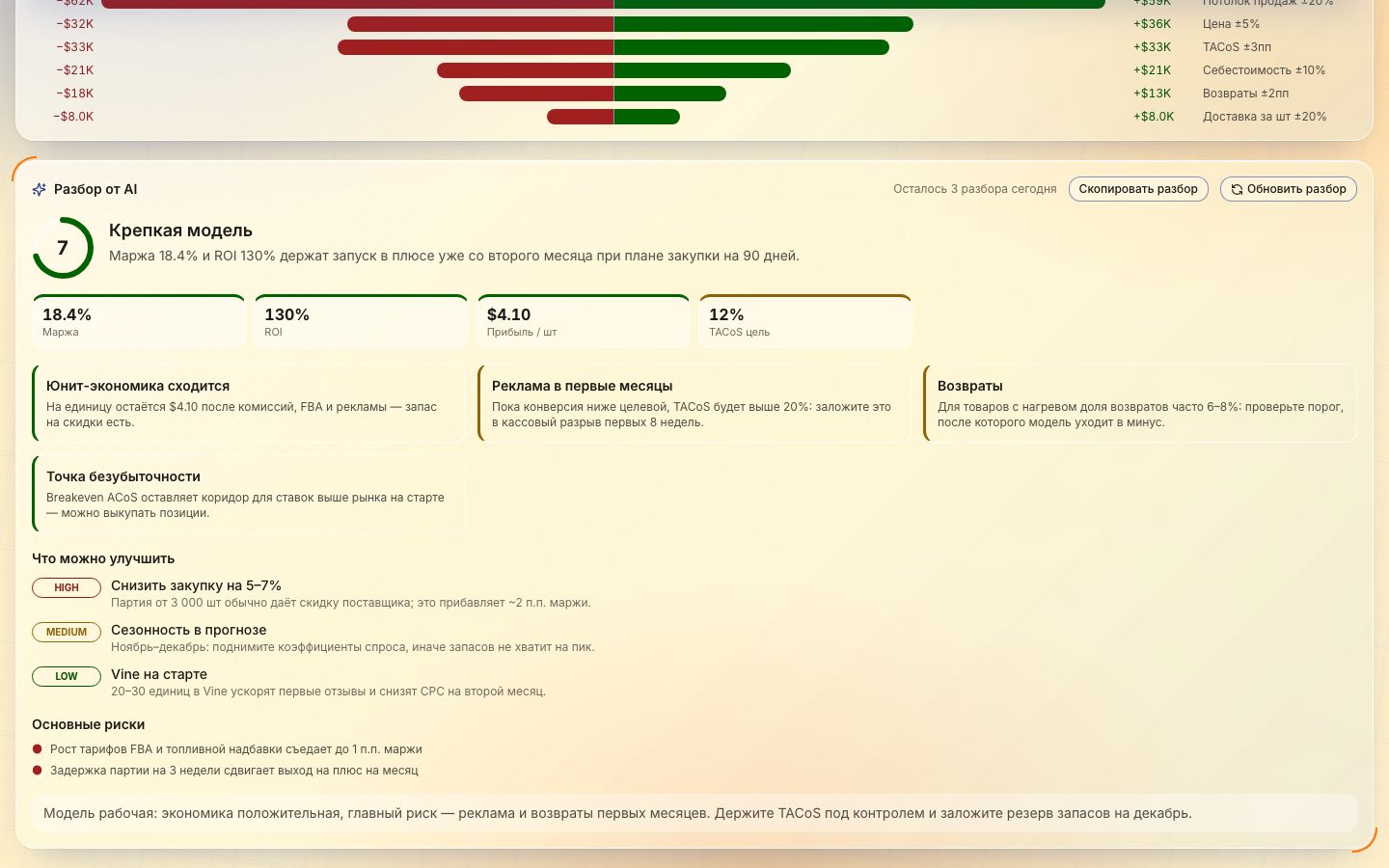
Task: Open the Возвраты insight card
Action: 1140,403
